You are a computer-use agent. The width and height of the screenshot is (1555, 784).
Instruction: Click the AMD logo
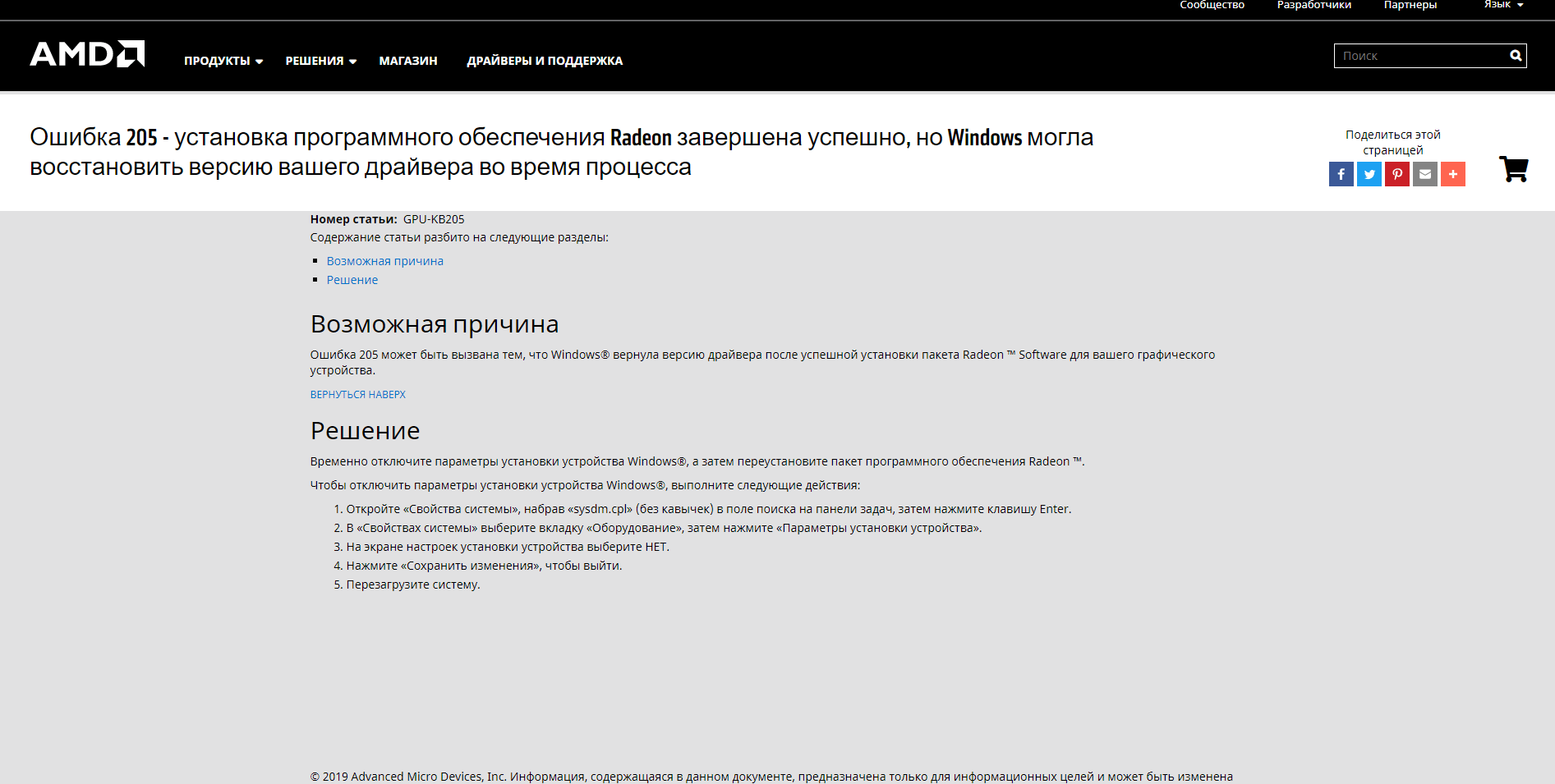(87, 54)
